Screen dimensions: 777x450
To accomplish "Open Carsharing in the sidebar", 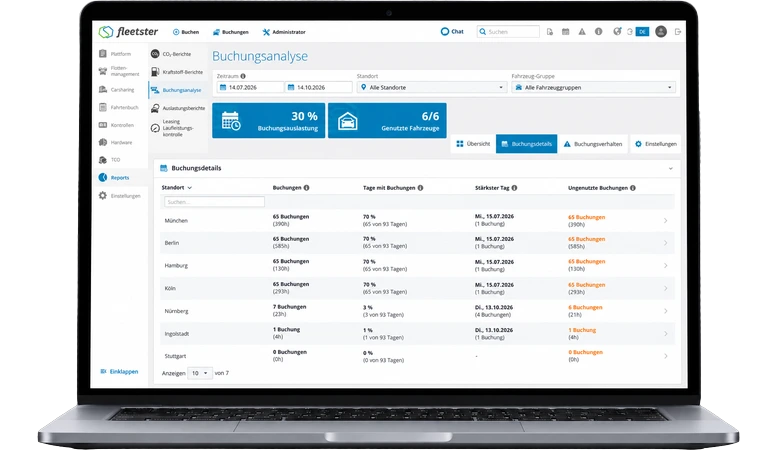I will coord(117,90).
